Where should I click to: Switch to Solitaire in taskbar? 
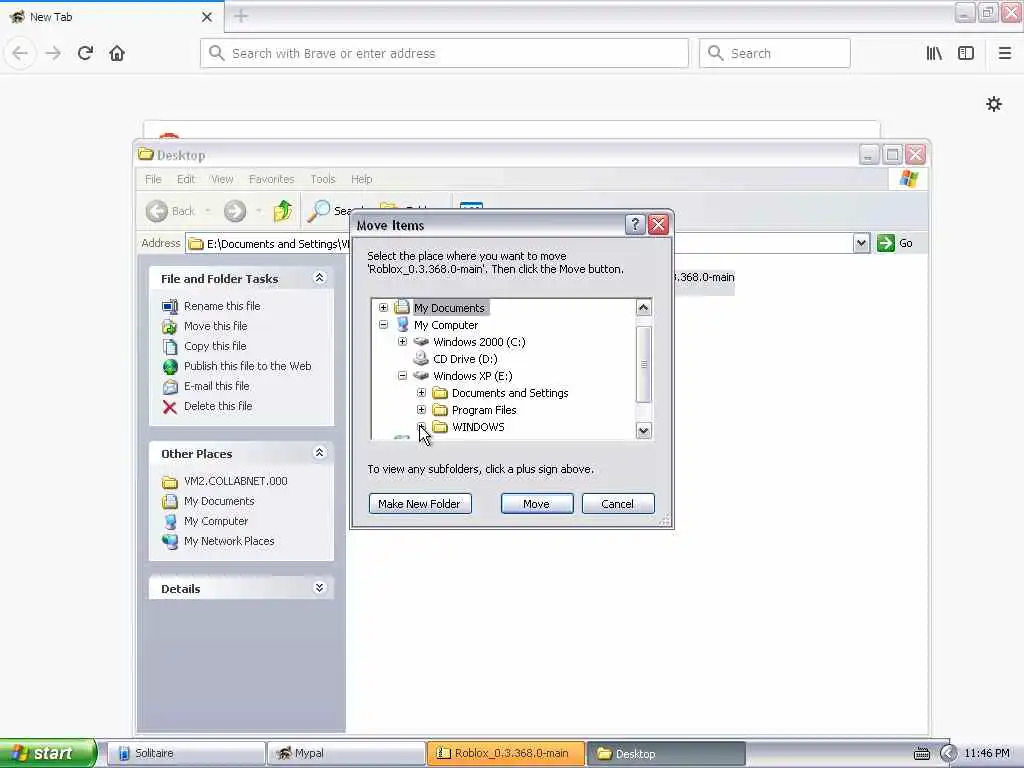(x=185, y=753)
